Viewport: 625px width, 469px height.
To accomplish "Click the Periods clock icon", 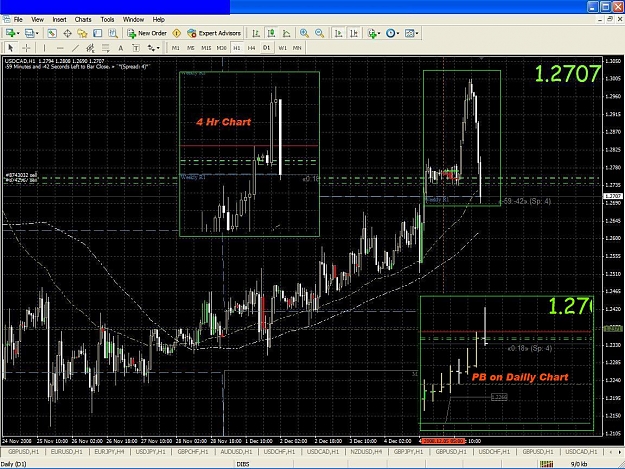I will [x=391, y=33].
